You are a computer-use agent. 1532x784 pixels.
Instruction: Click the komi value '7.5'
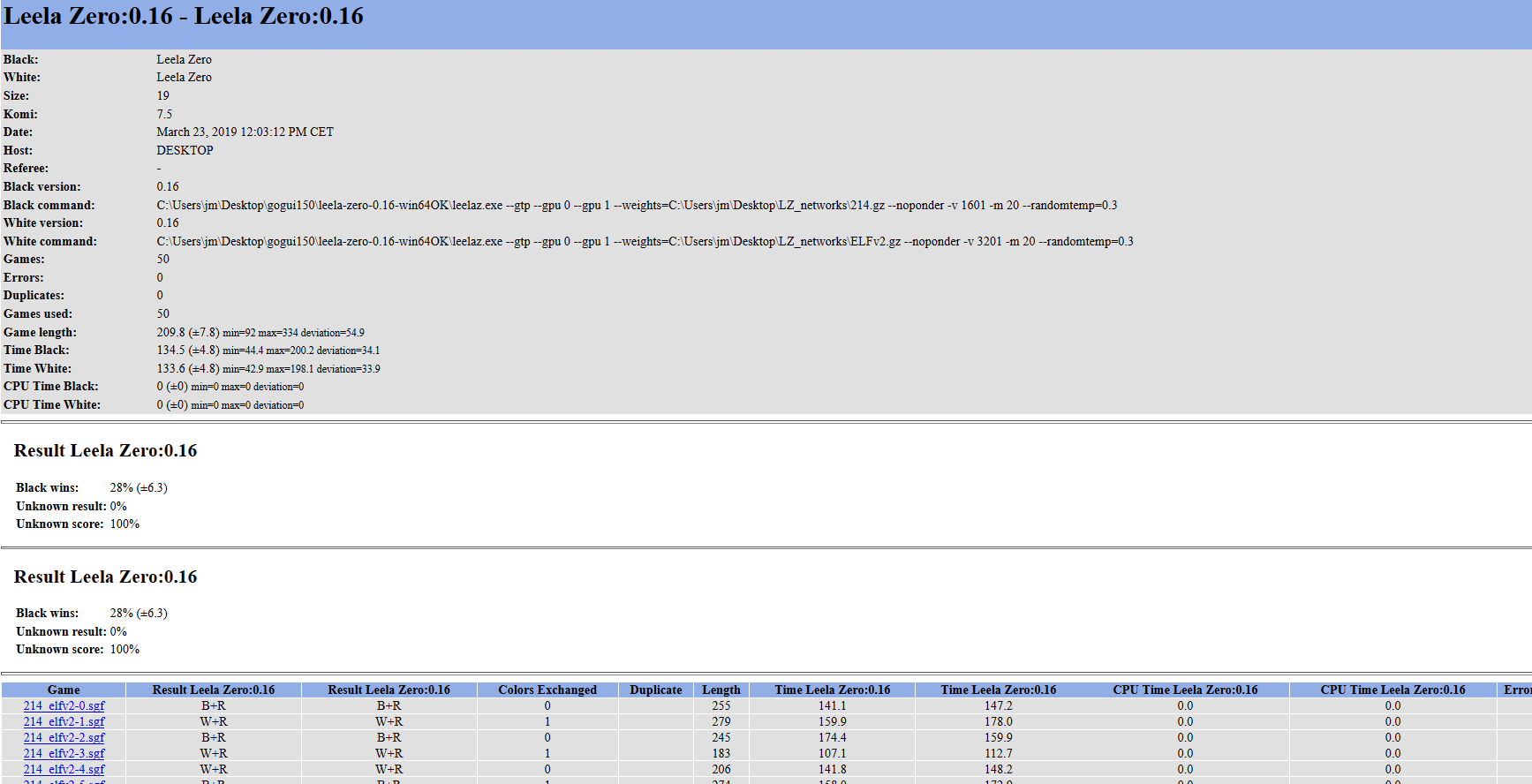click(x=164, y=114)
